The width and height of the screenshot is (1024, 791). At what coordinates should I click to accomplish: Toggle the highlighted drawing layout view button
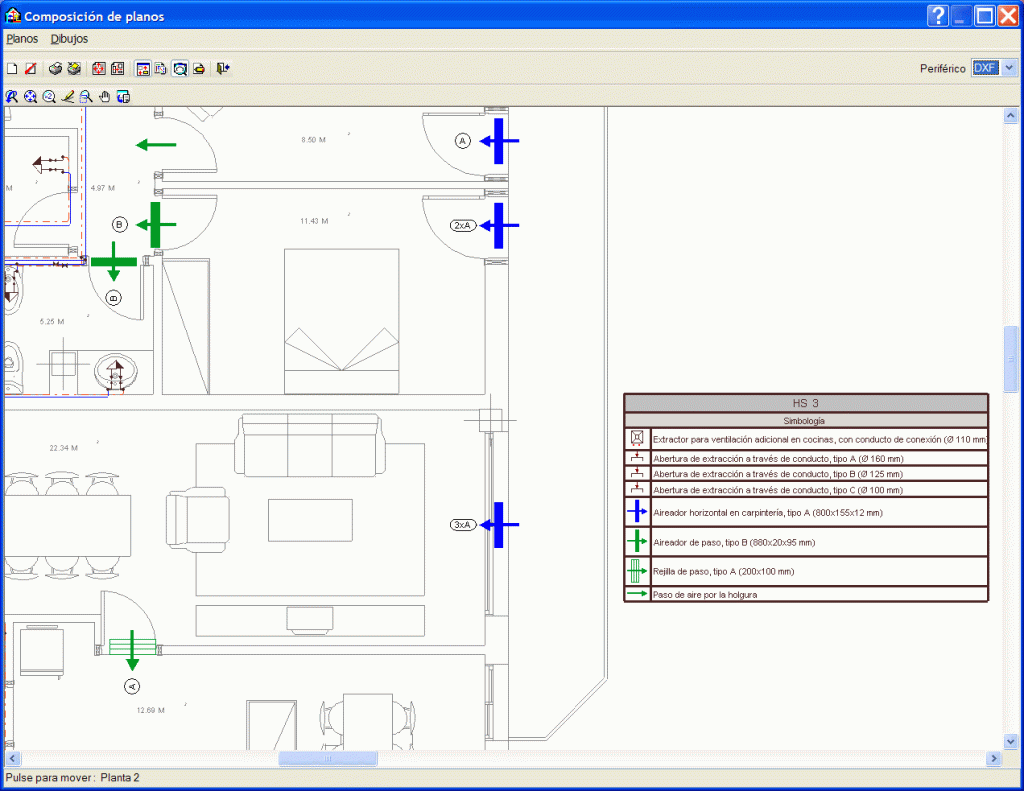tap(143, 69)
